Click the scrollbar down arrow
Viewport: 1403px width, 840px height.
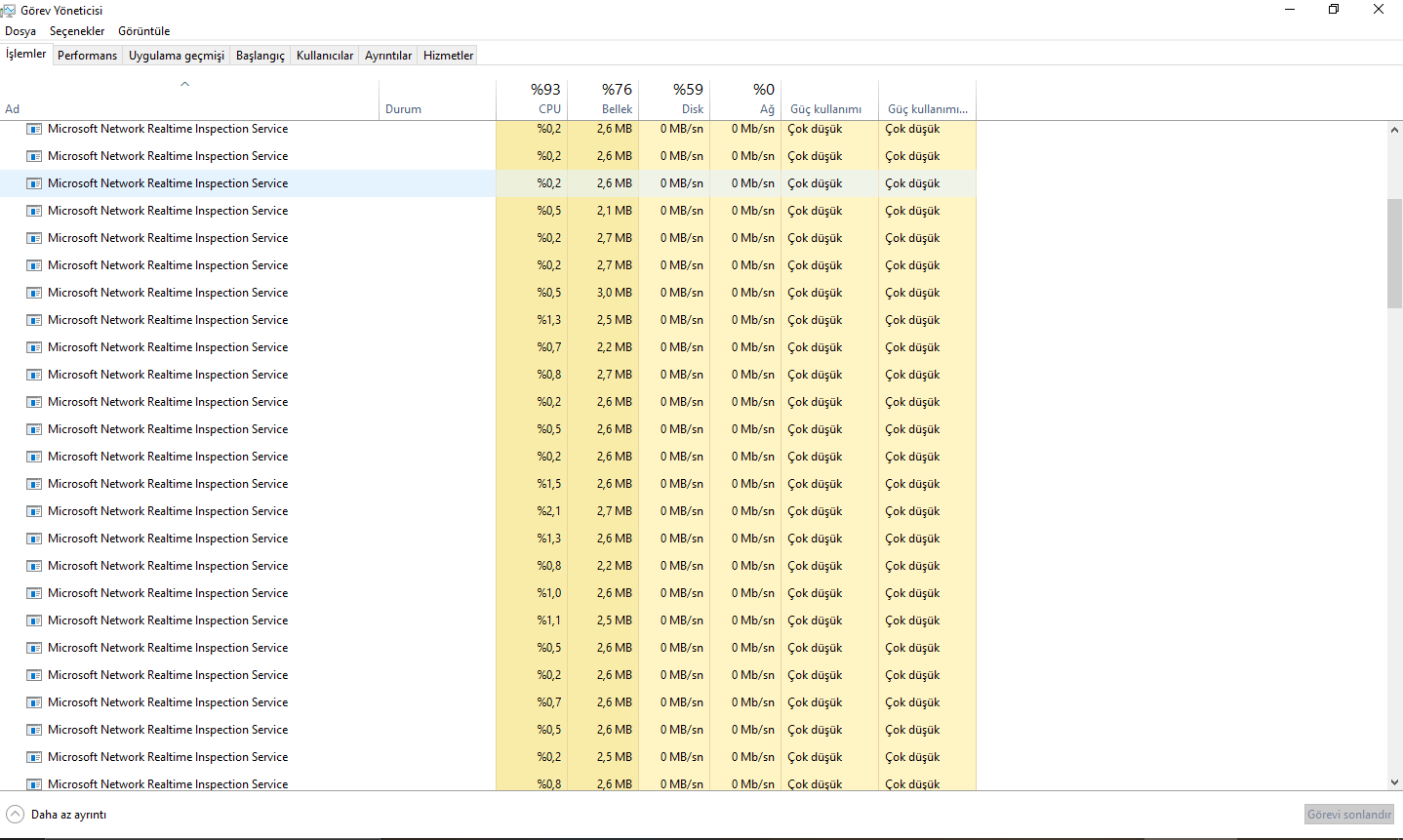point(1394,782)
